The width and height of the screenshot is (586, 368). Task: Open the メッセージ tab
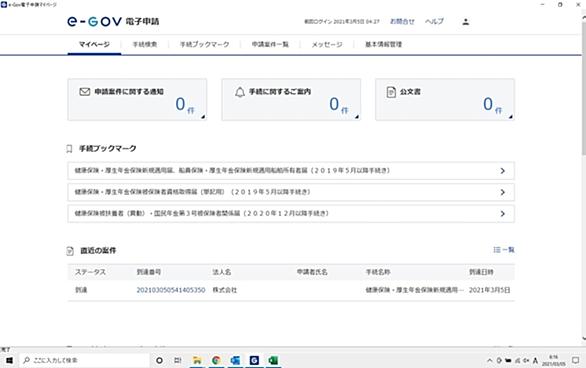tap(327, 44)
